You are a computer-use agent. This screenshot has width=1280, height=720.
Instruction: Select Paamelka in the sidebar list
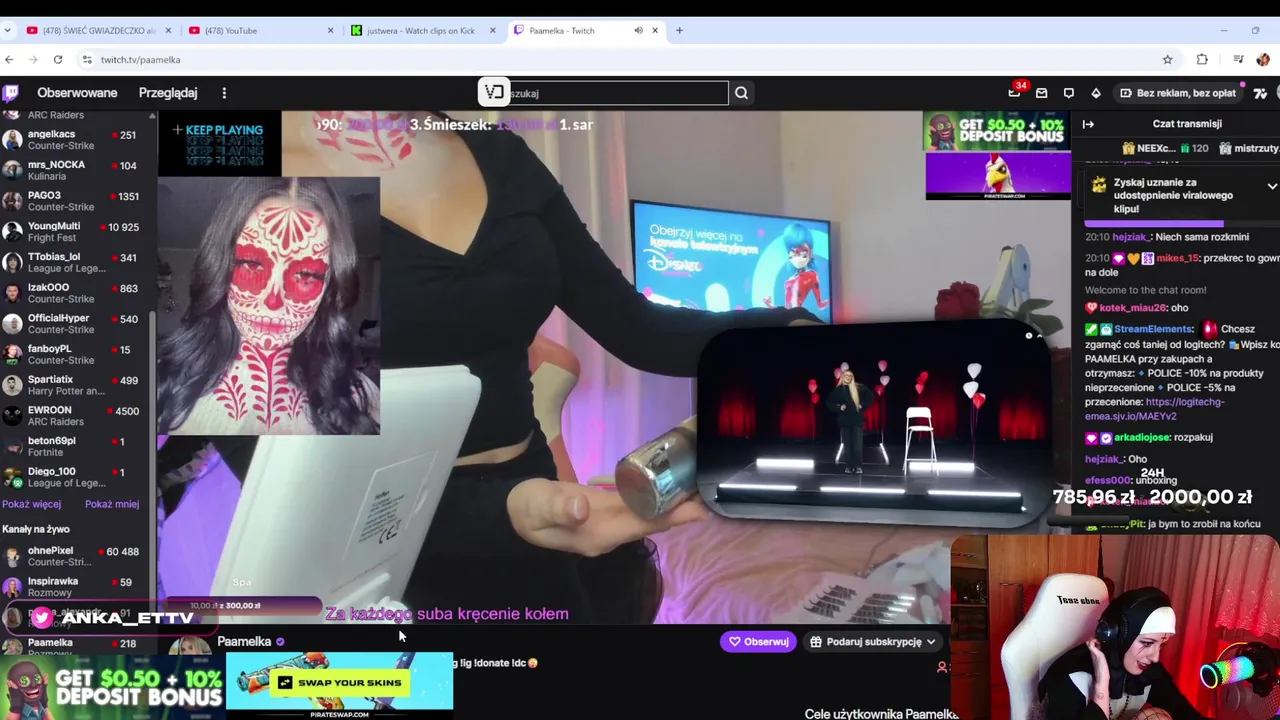click(76, 647)
